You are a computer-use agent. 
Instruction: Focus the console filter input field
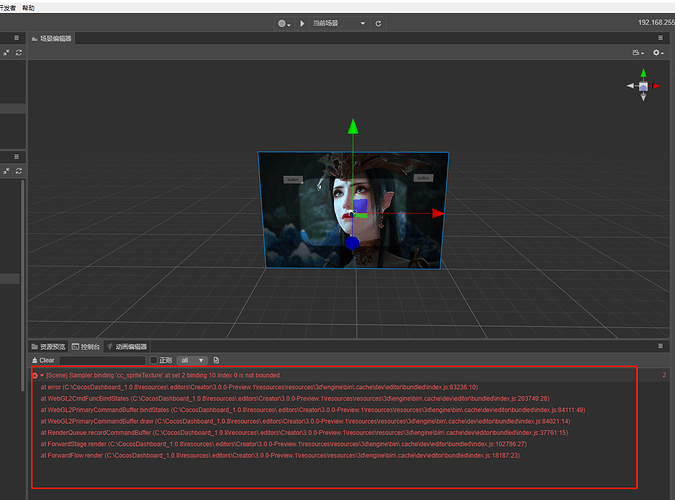(102, 360)
